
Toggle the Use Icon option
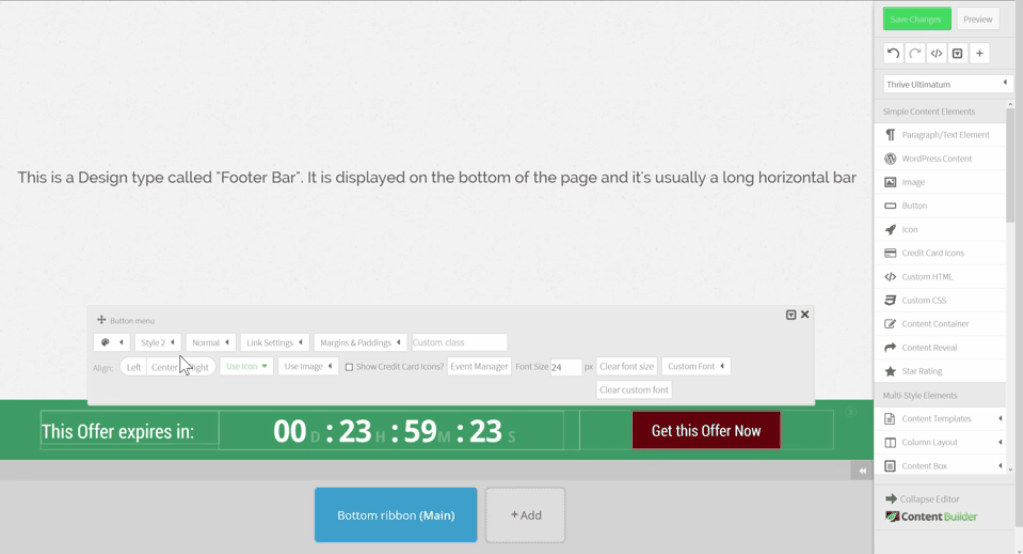(246, 367)
